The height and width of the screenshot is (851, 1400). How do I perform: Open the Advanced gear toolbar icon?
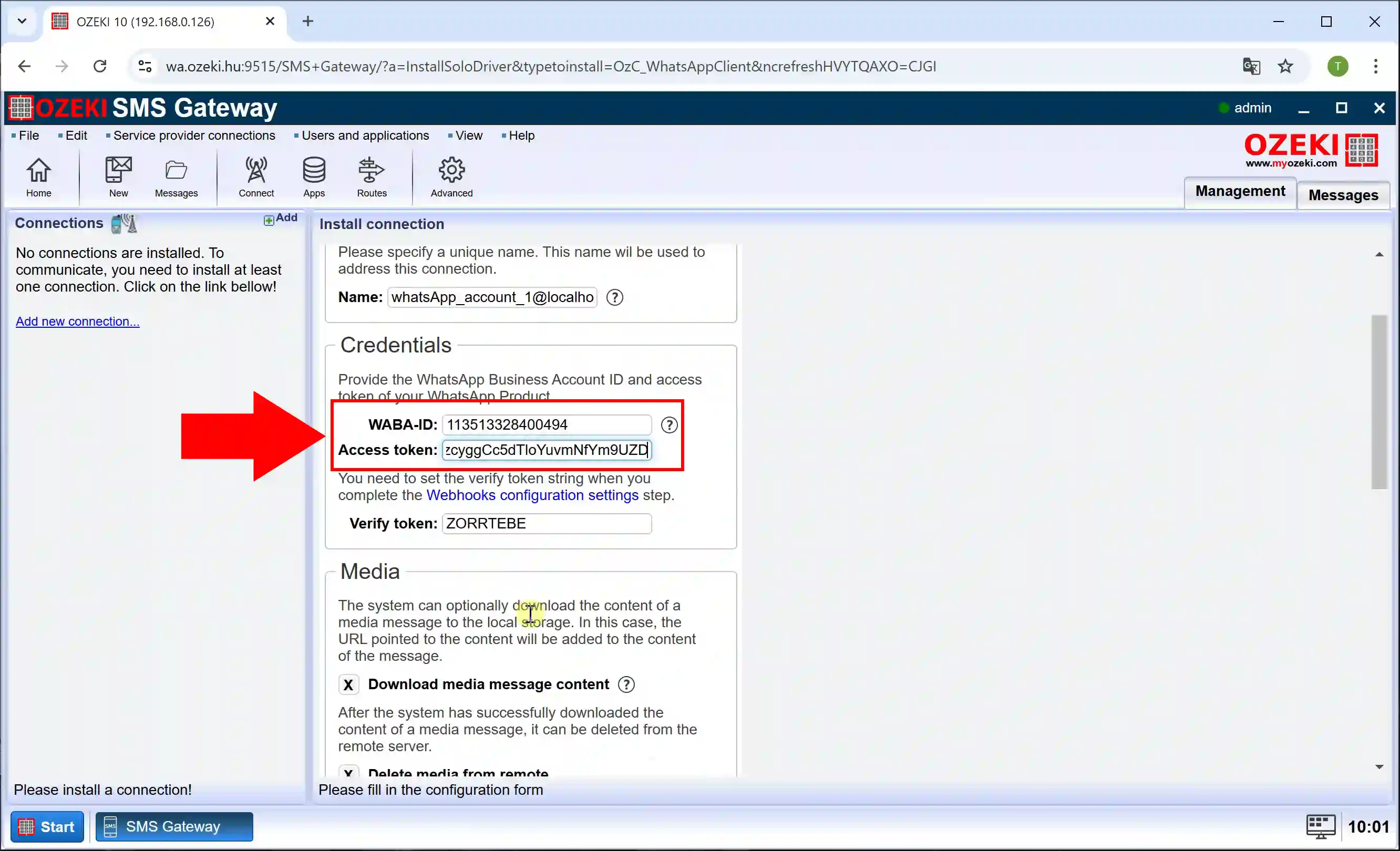click(x=452, y=177)
